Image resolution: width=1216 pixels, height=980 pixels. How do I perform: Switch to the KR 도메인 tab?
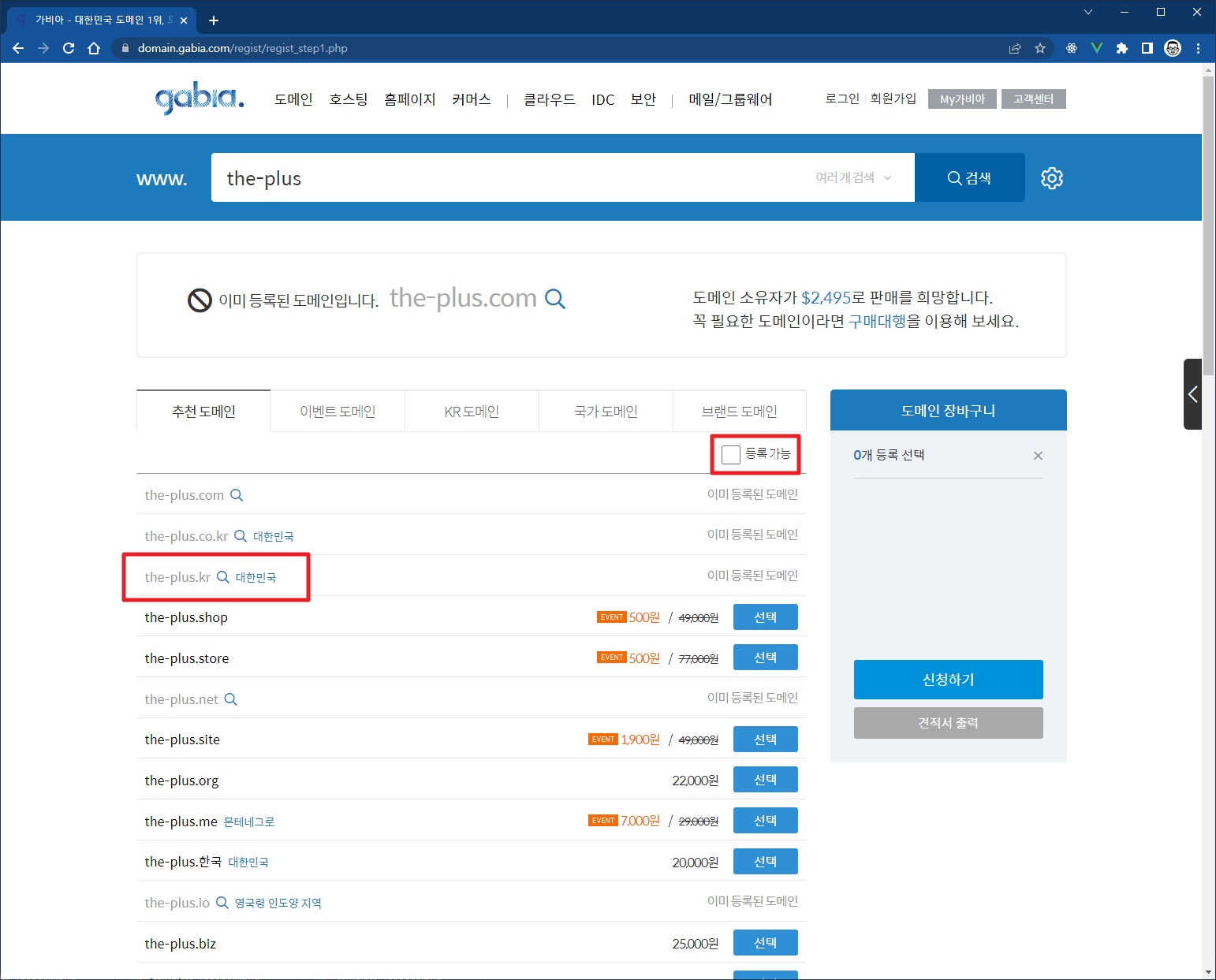[472, 412]
